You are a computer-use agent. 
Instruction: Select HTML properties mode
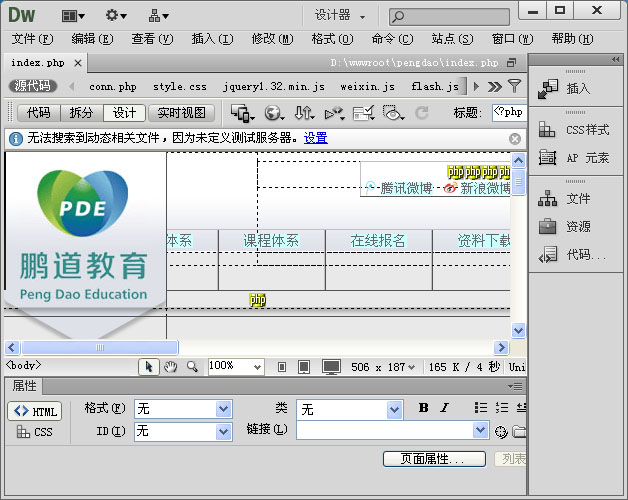click(x=35, y=411)
